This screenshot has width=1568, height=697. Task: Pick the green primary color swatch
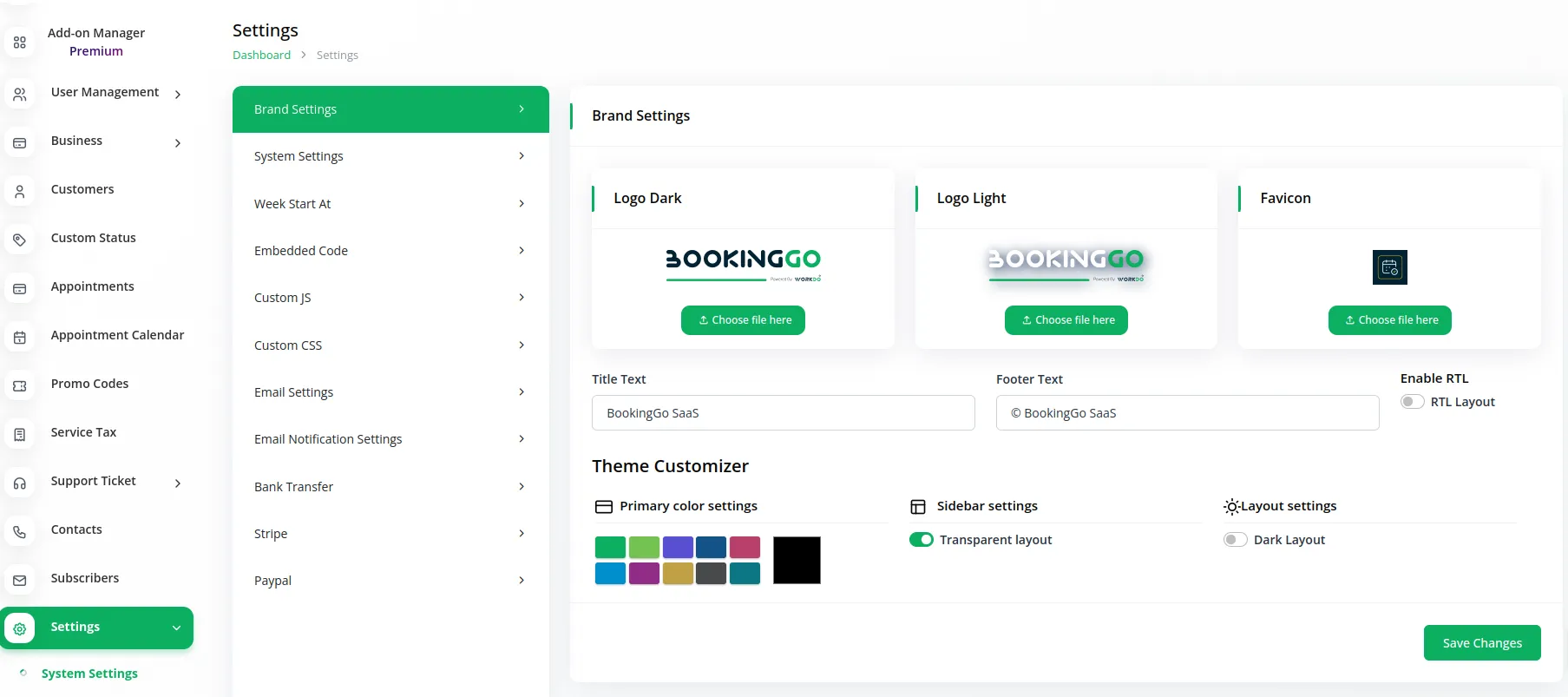point(610,547)
